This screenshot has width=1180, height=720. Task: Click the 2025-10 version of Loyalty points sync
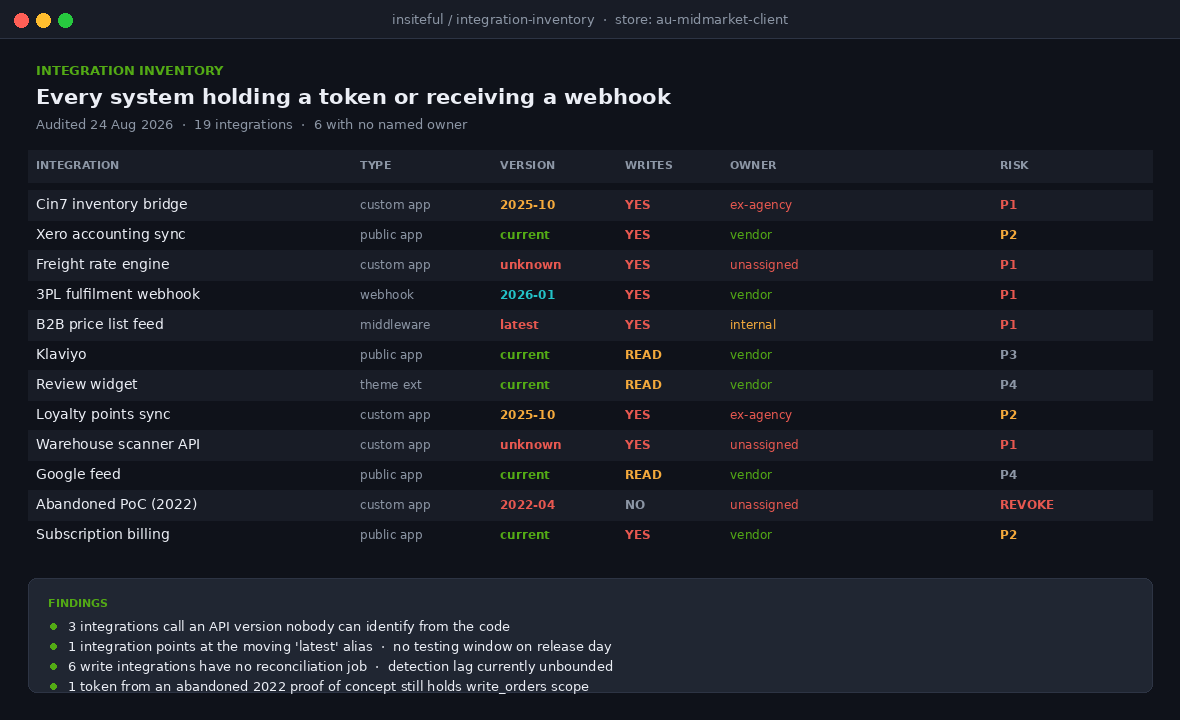pos(528,415)
